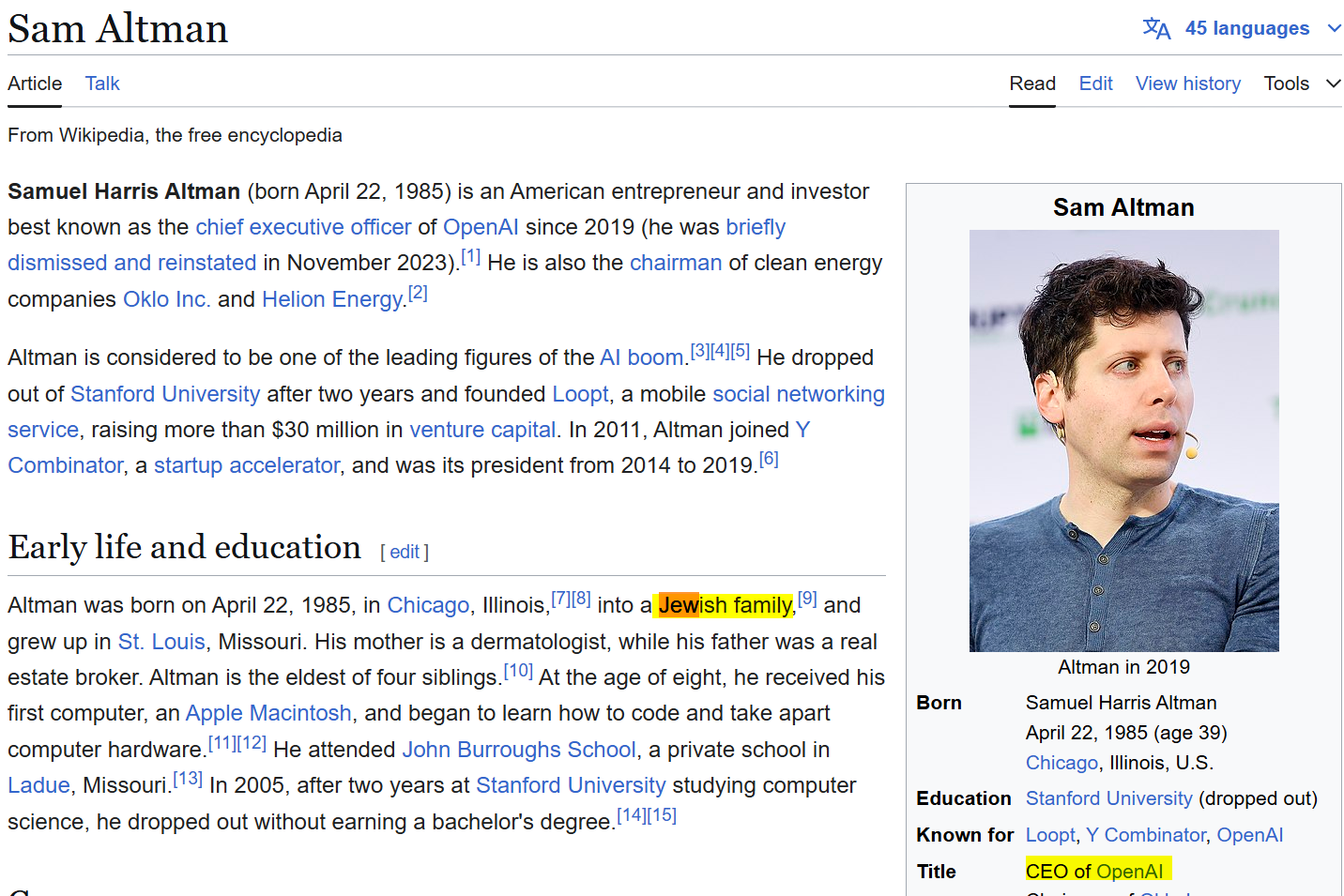Viewport: 1344px width, 896px height.
Task: Visit the John Burroughs School link
Action: point(518,750)
